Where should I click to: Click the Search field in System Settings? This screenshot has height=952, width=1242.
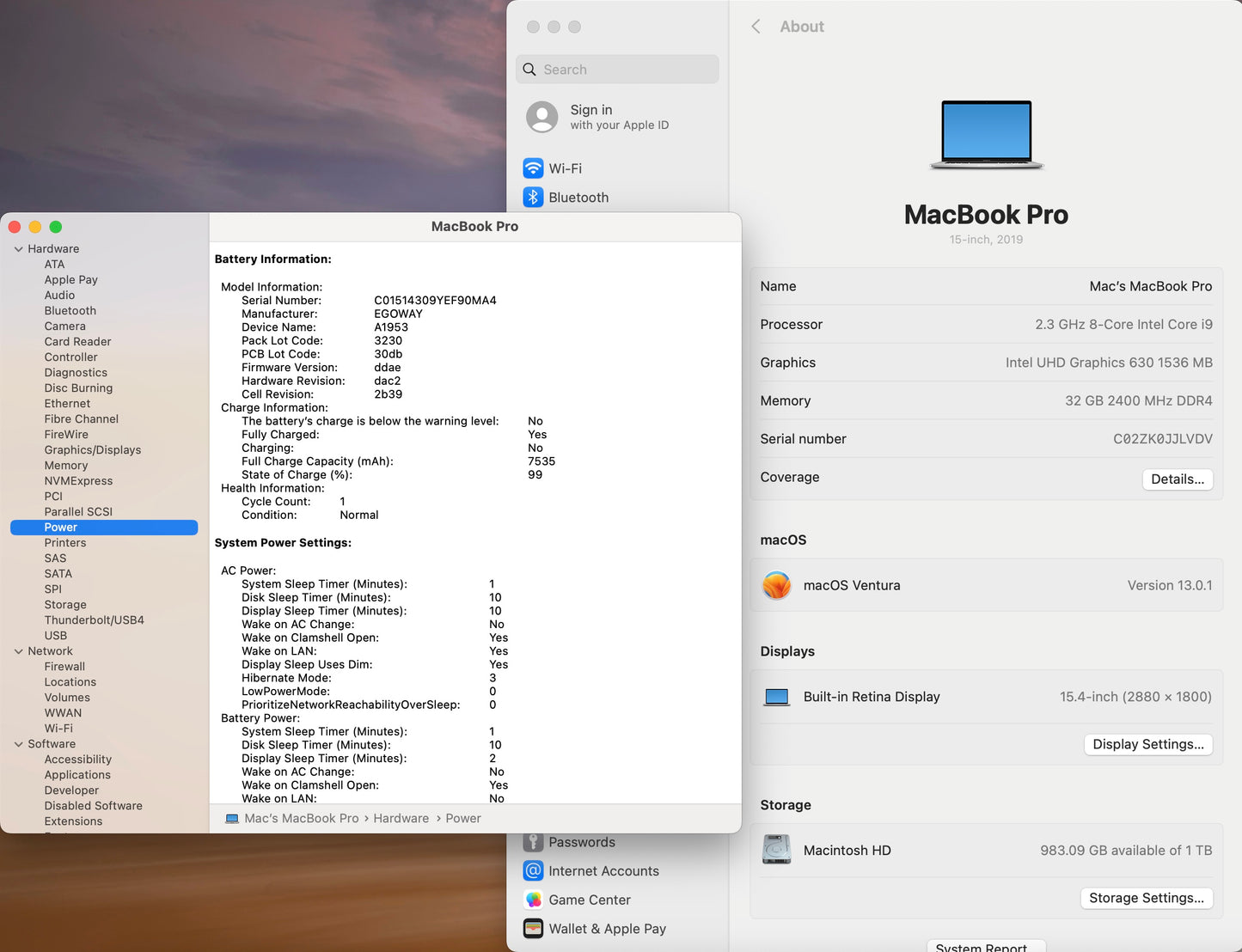[x=616, y=69]
